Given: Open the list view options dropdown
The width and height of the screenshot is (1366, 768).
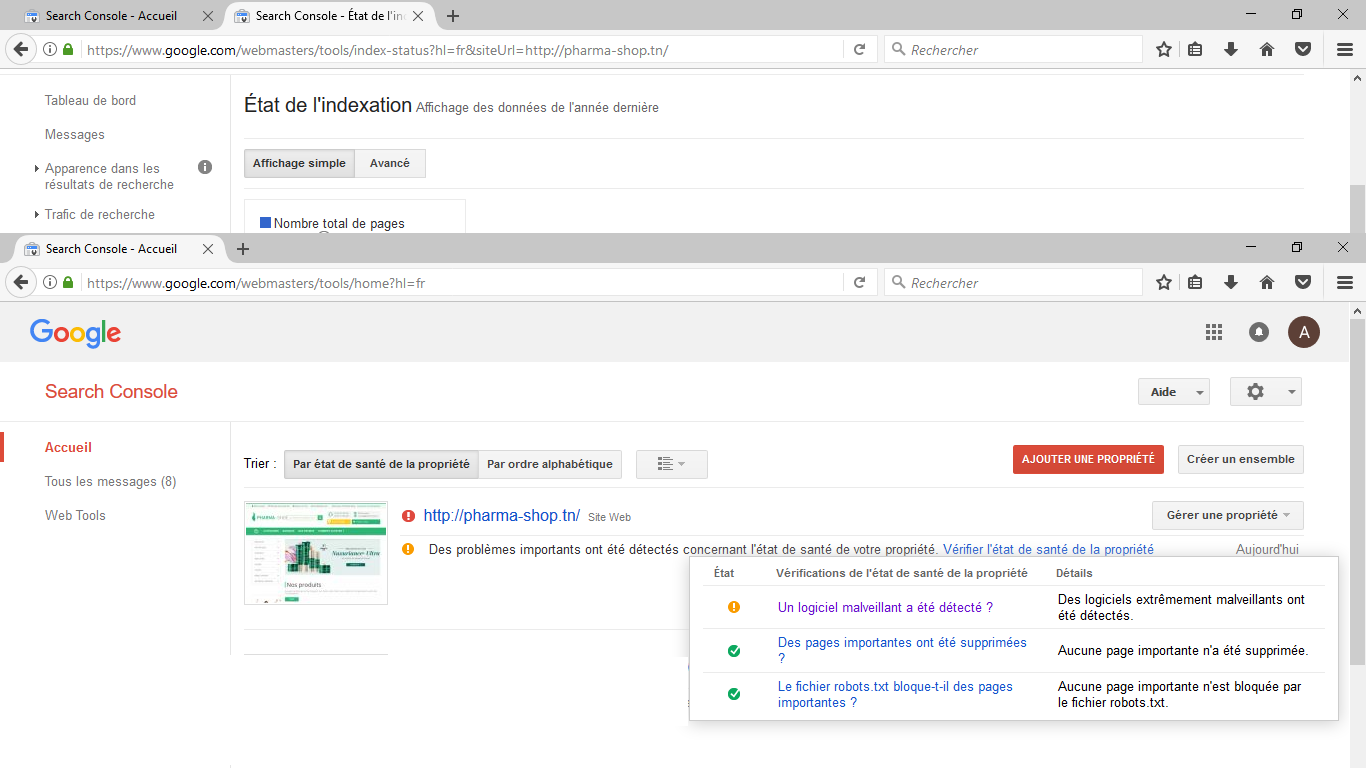Looking at the screenshot, I should tap(672, 464).
